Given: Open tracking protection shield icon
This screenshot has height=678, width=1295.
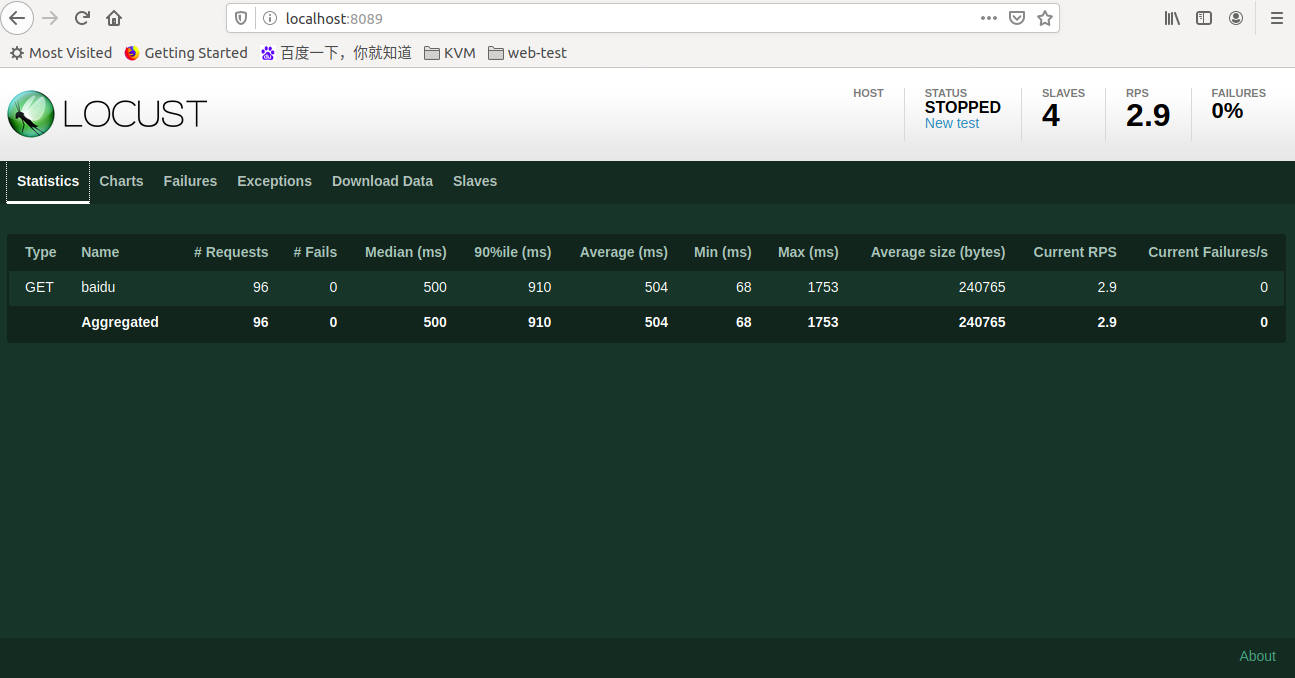Looking at the screenshot, I should (x=241, y=18).
